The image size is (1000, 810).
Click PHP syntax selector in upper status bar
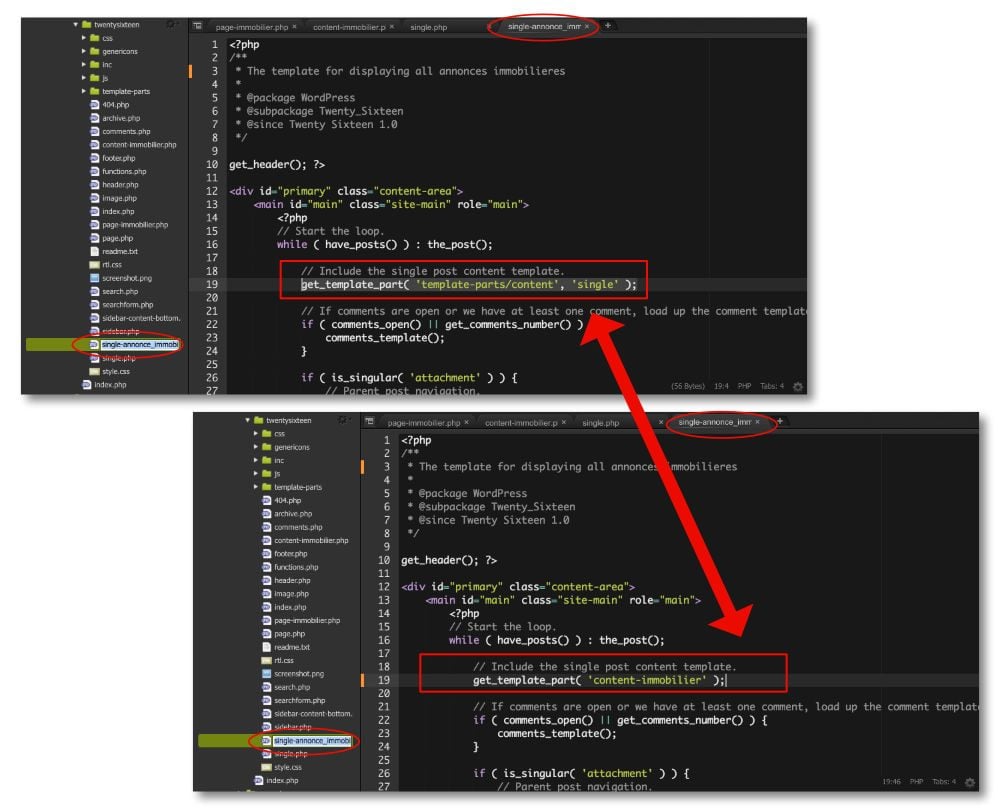(x=745, y=386)
